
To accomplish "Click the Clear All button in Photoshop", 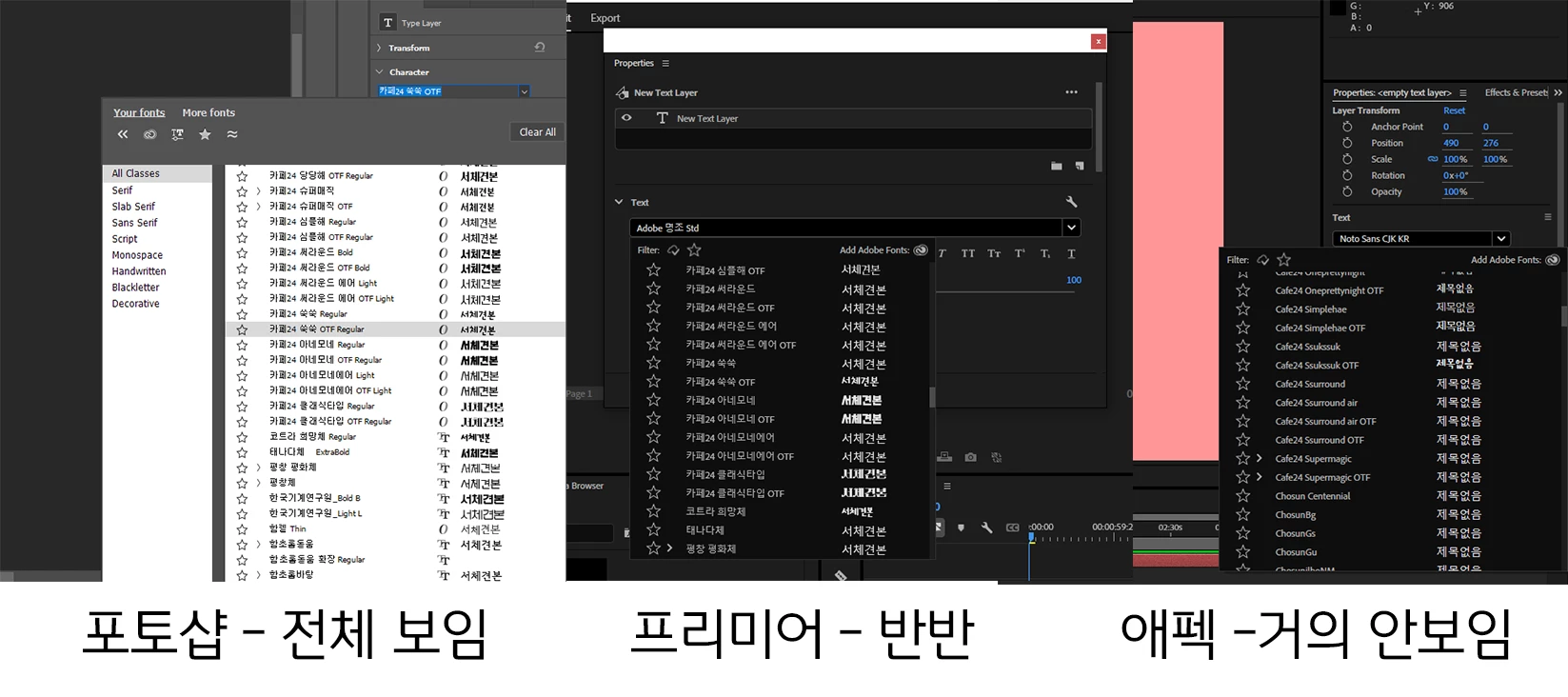I will (537, 132).
